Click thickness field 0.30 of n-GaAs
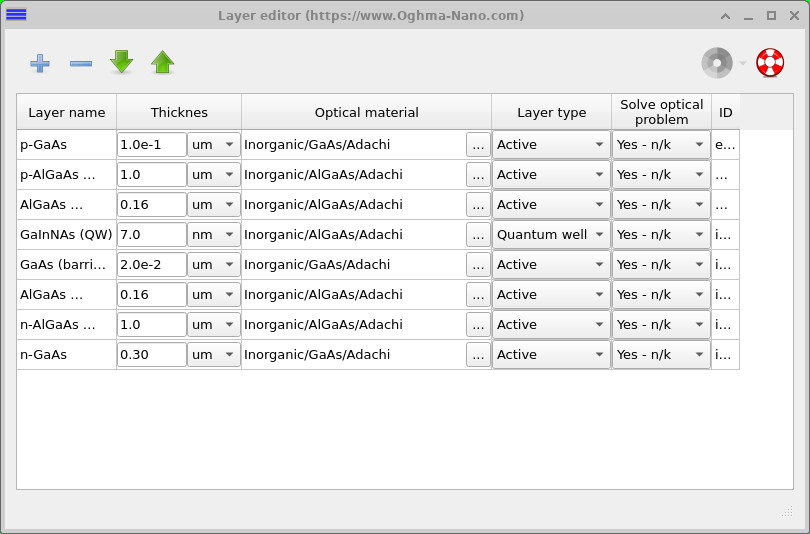Image resolution: width=810 pixels, height=534 pixels. pos(151,354)
